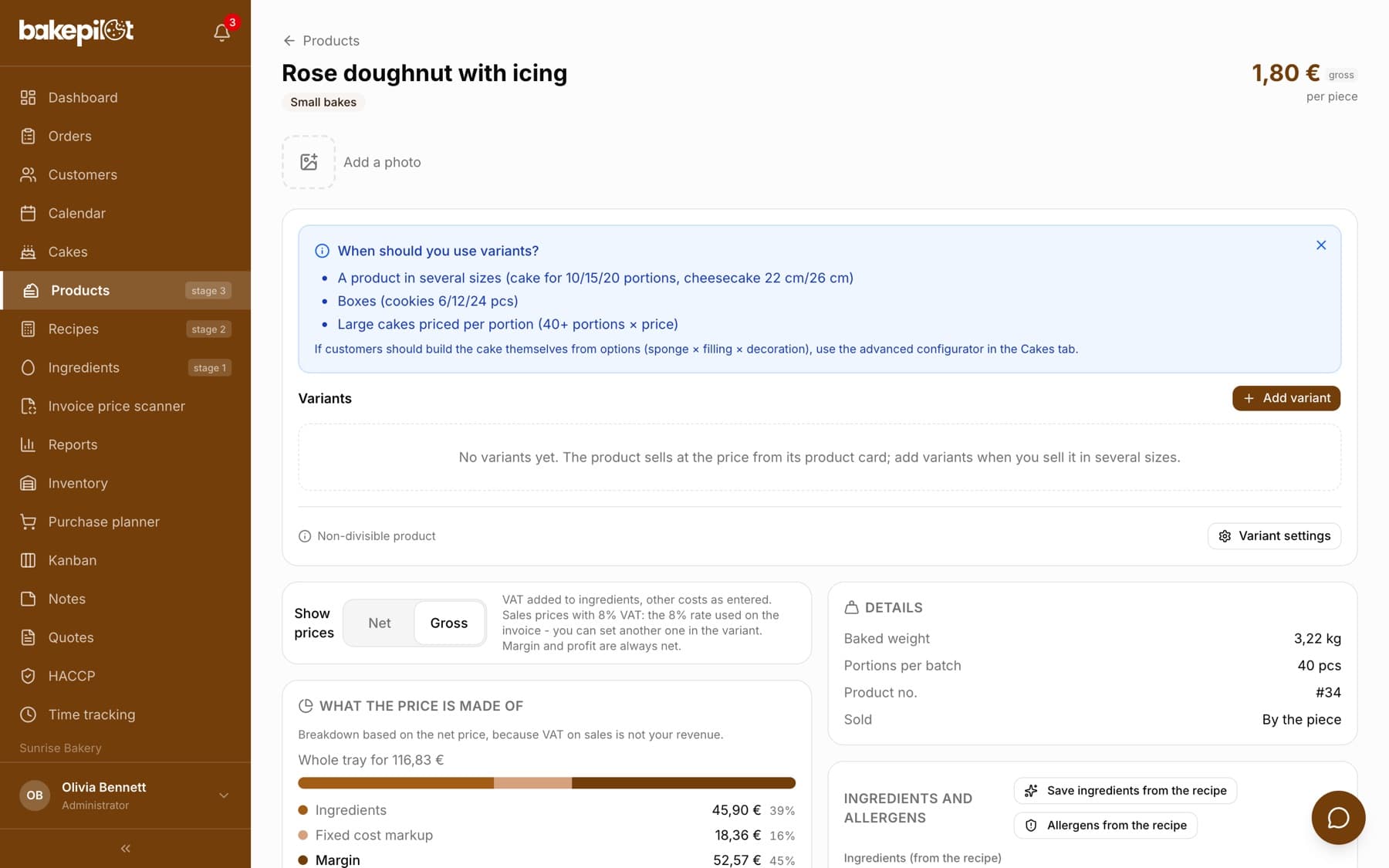This screenshot has width=1389, height=868.
Task: Collapse the sidebar with double chevron
Action: click(x=125, y=849)
